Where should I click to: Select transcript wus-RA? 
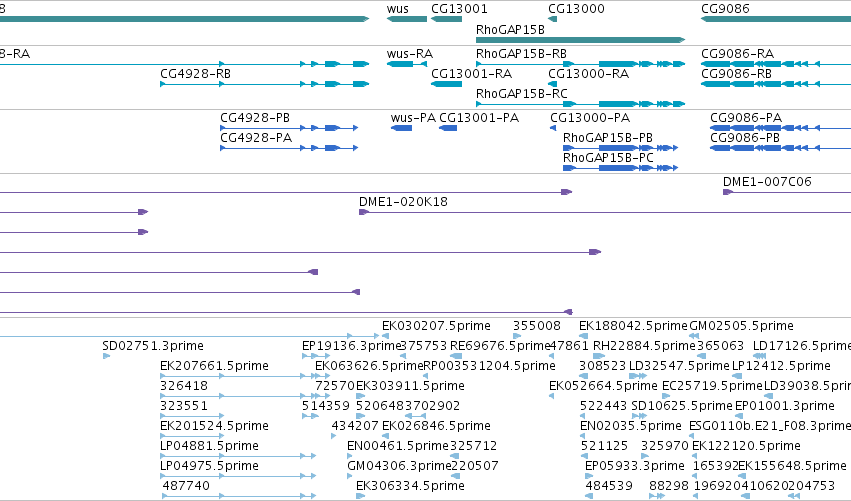click(x=410, y=54)
